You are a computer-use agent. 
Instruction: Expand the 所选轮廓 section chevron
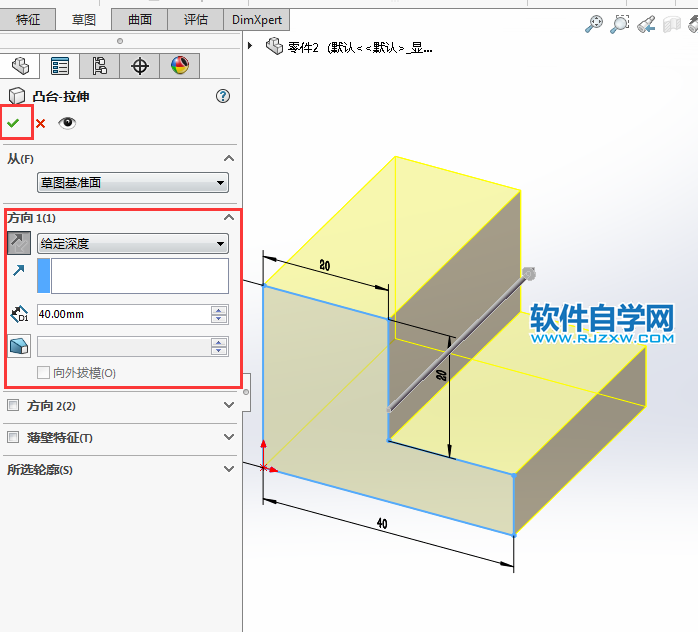coord(229,469)
